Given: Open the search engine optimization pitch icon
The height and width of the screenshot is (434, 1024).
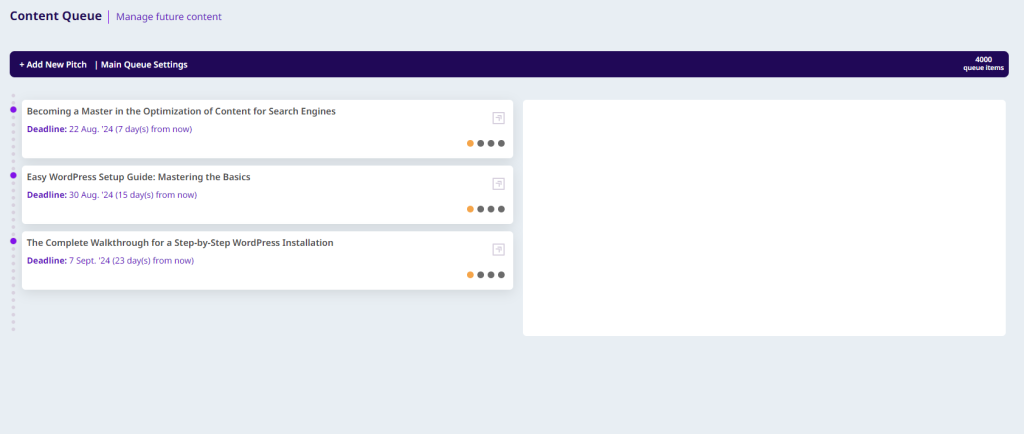Looking at the screenshot, I should click(498, 118).
